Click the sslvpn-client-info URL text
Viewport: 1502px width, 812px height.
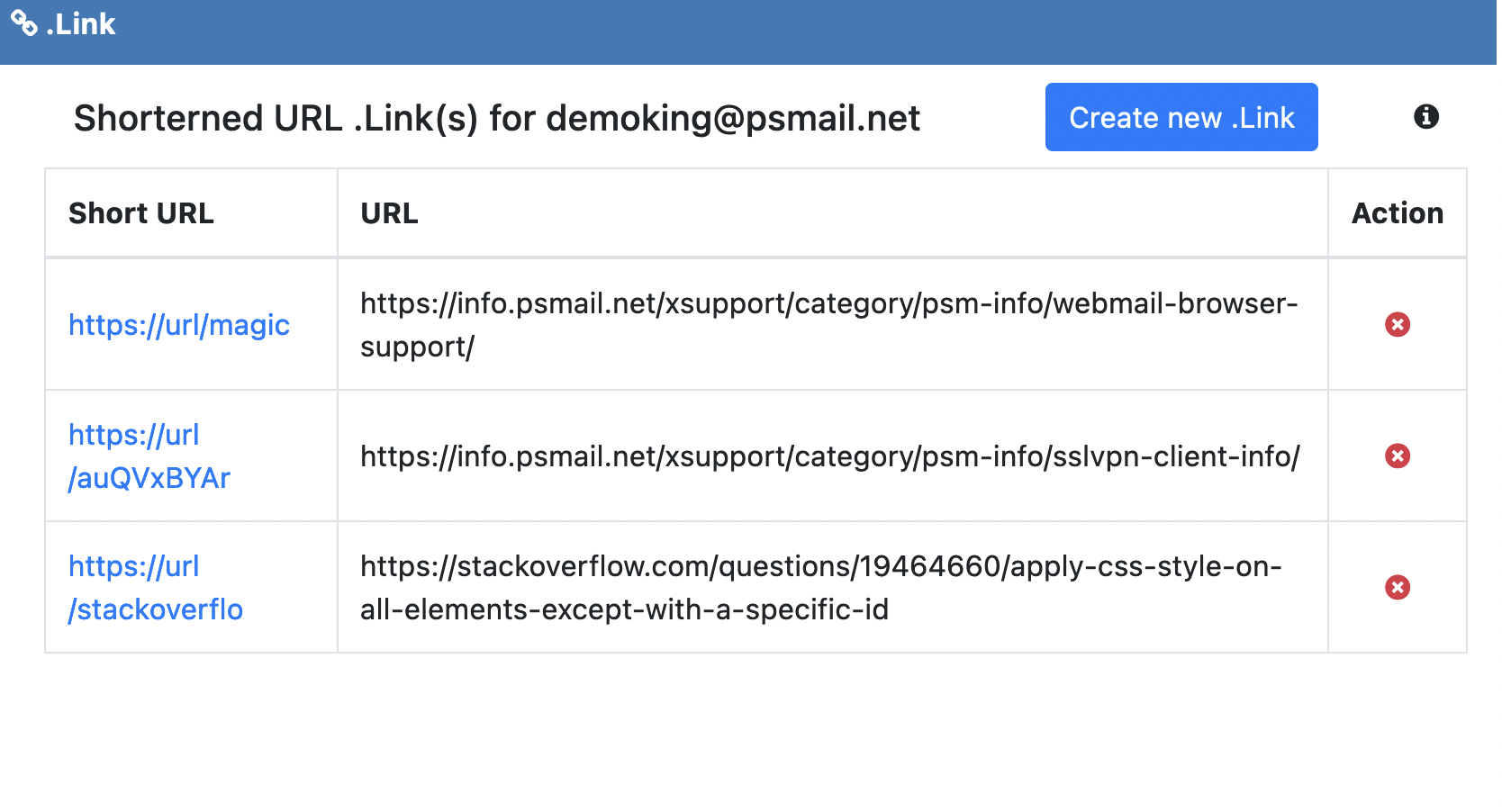(828, 456)
